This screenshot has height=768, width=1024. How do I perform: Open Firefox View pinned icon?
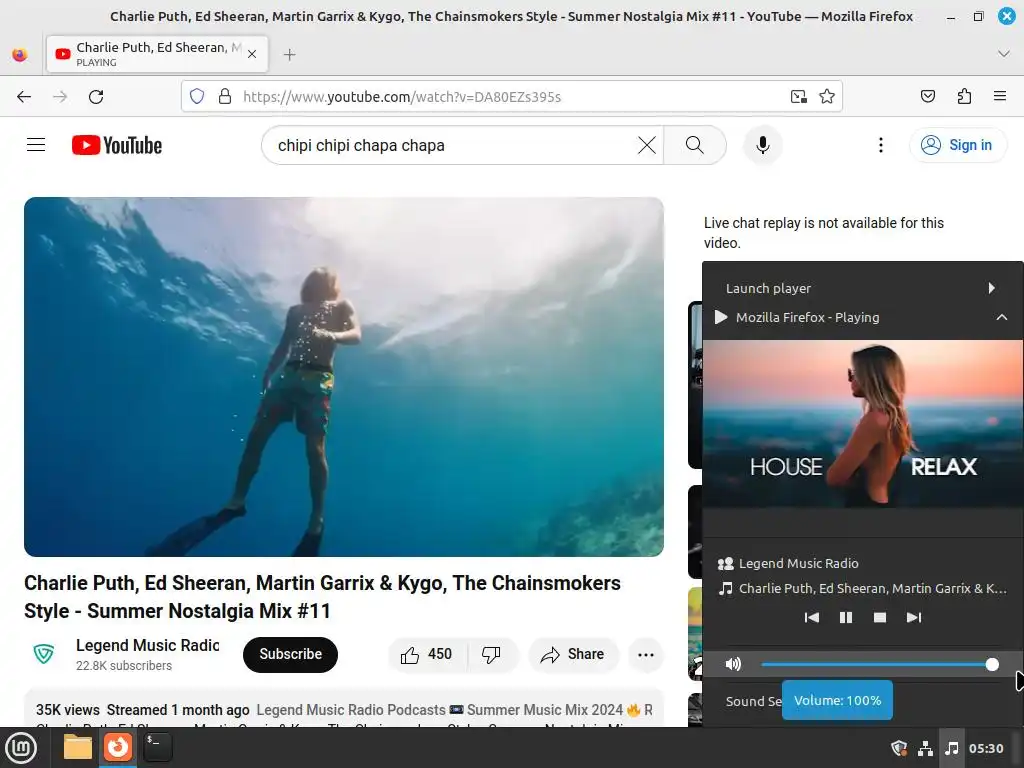pos(20,55)
